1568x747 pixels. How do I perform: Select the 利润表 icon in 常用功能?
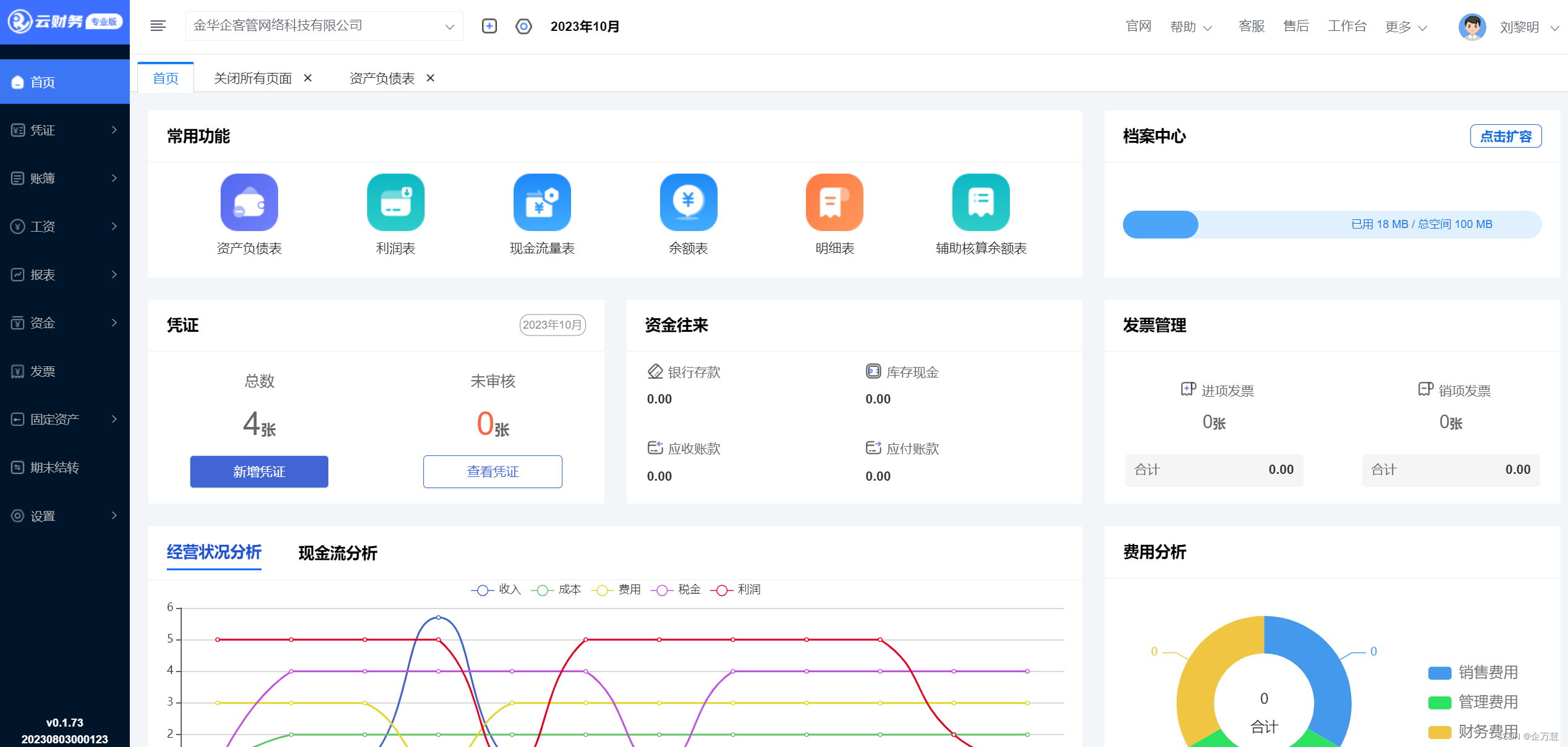(x=395, y=202)
